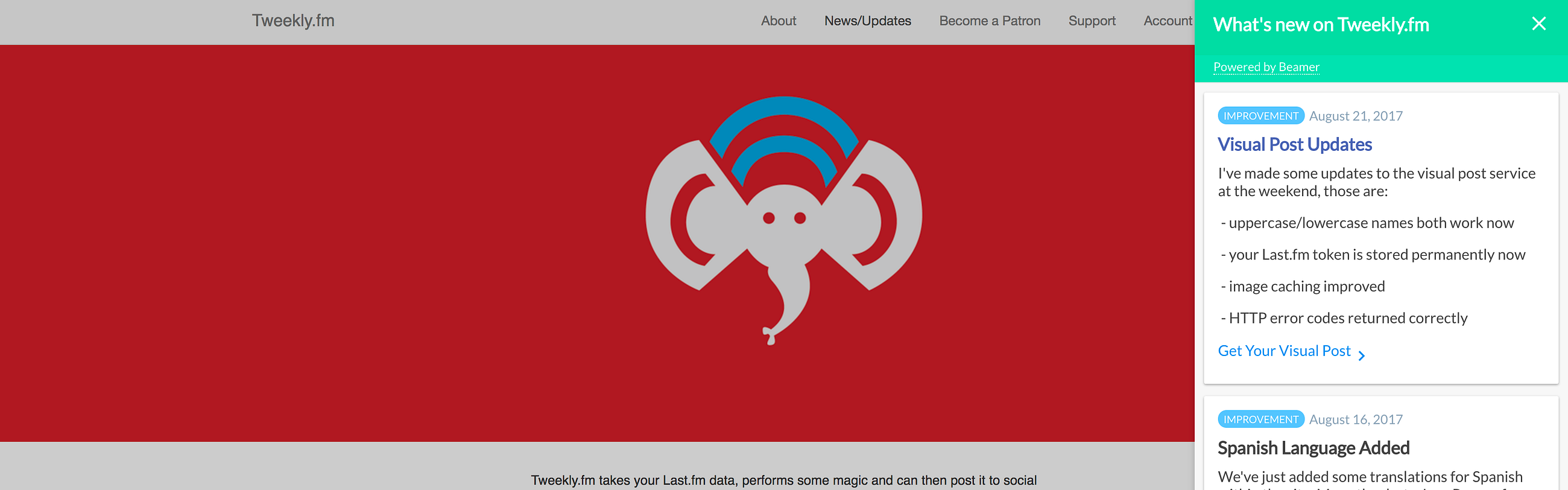
Task: Open the About menu item
Action: coord(778,21)
